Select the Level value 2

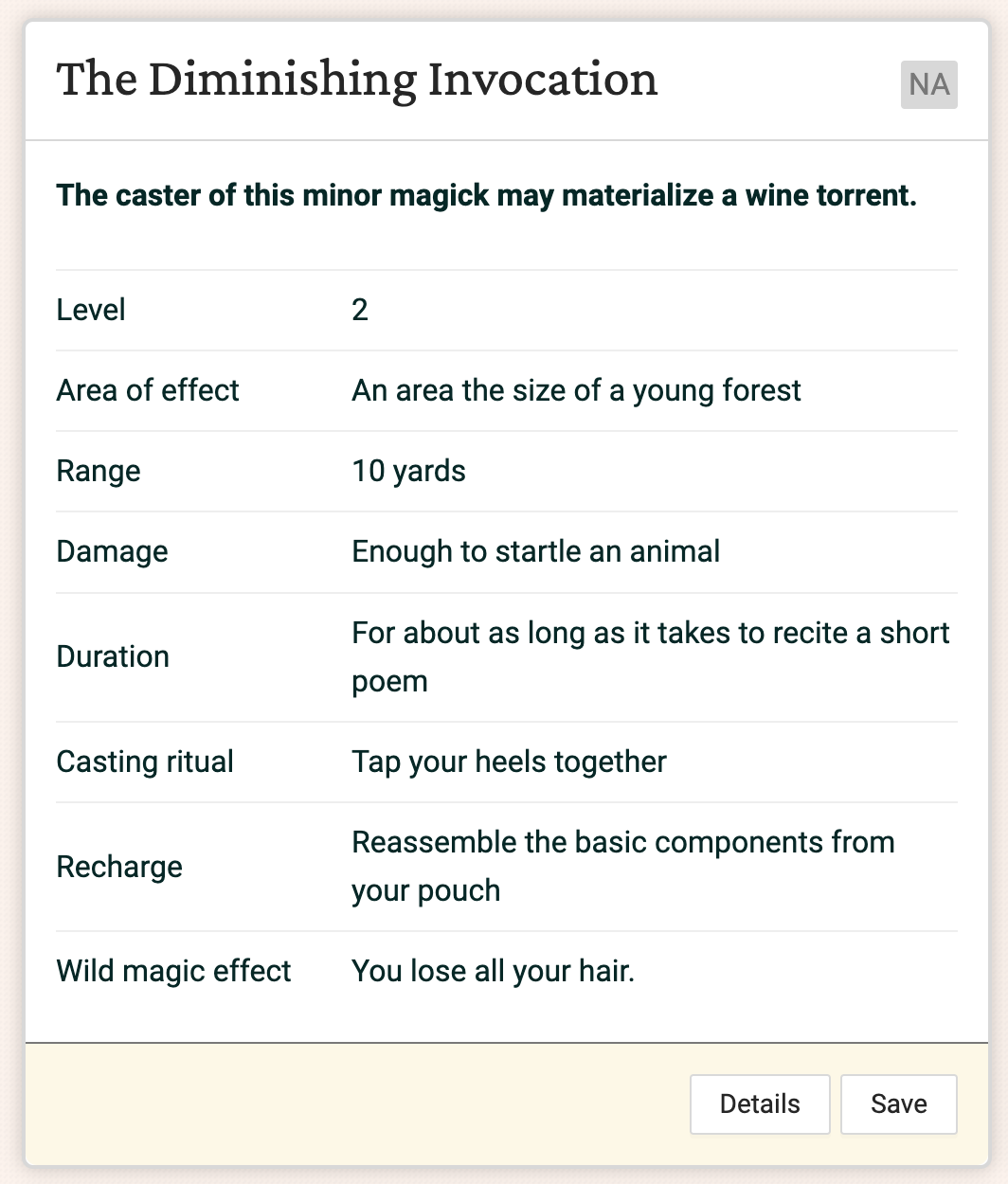pos(359,310)
